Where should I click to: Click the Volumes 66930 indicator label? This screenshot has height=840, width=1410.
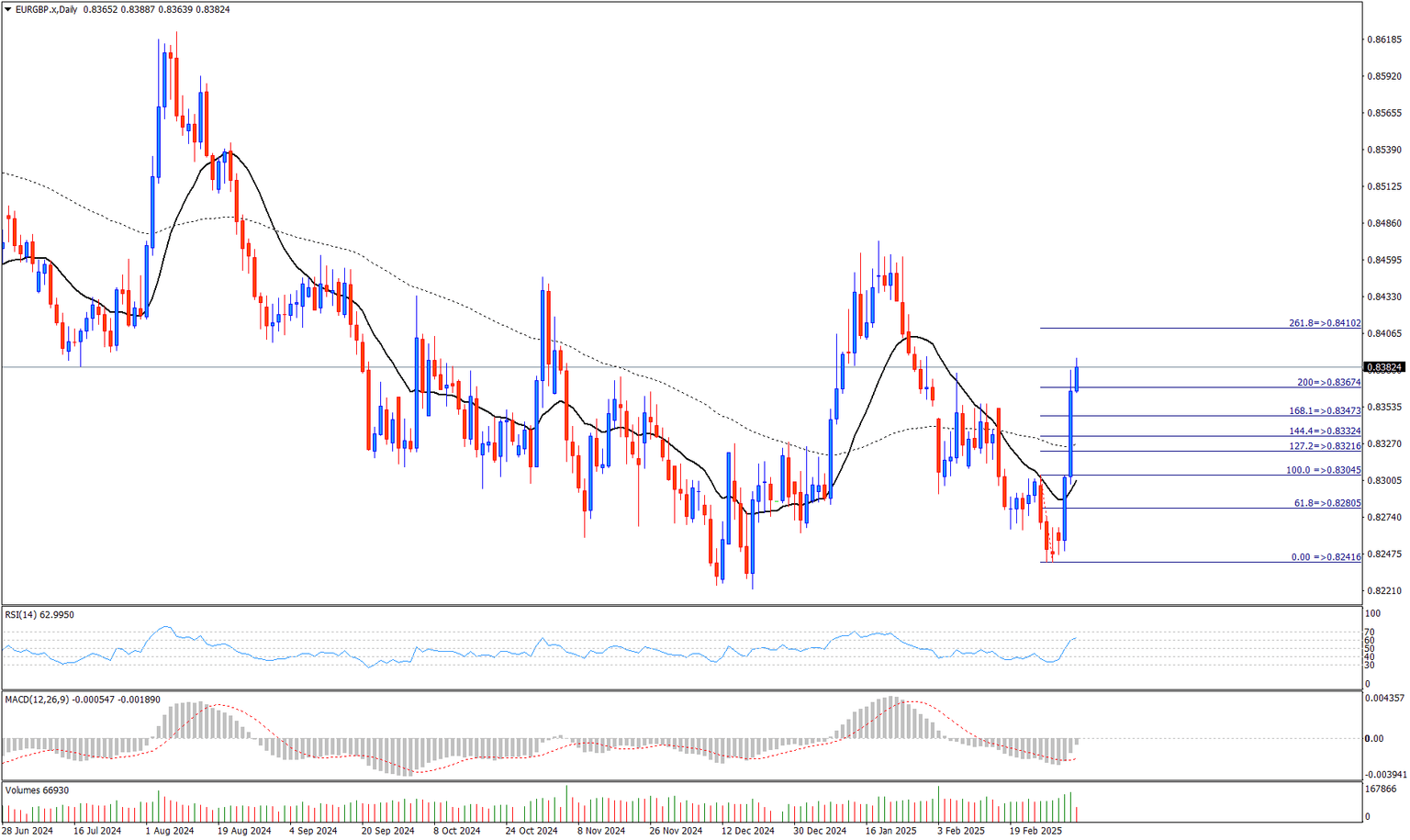click(x=37, y=790)
